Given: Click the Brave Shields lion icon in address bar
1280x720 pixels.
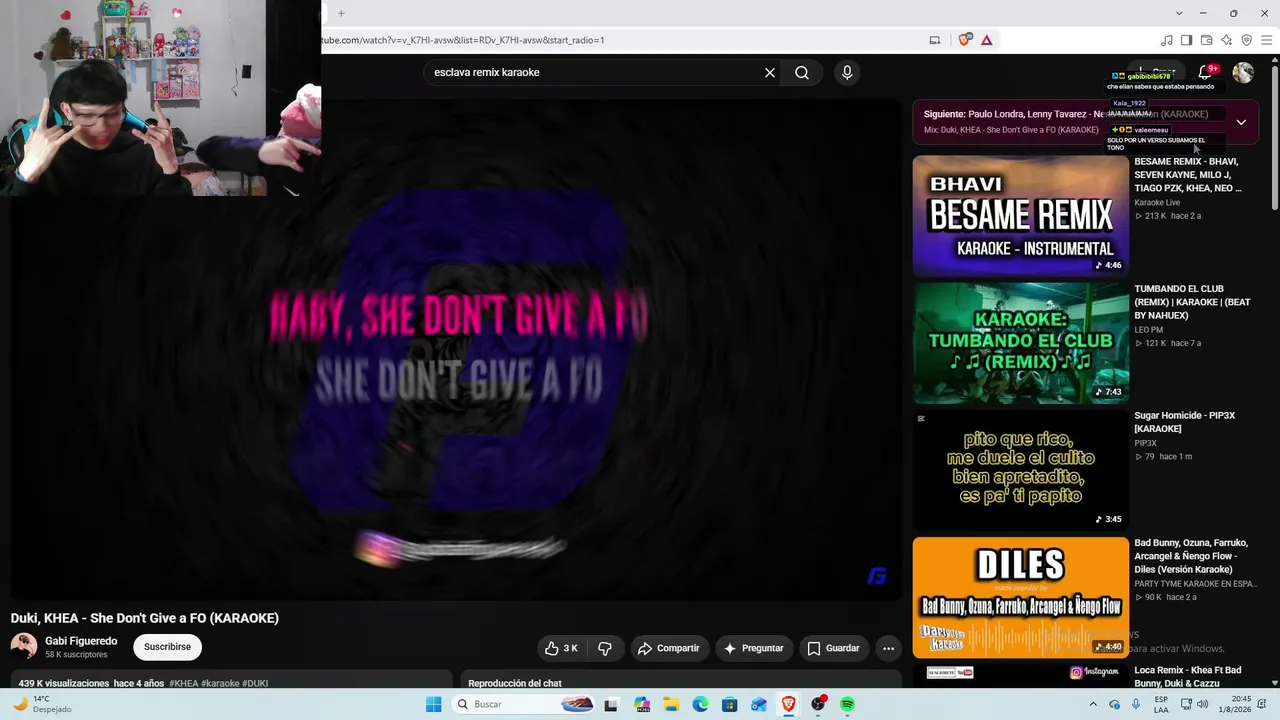Looking at the screenshot, I should click(x=964, y=40).
